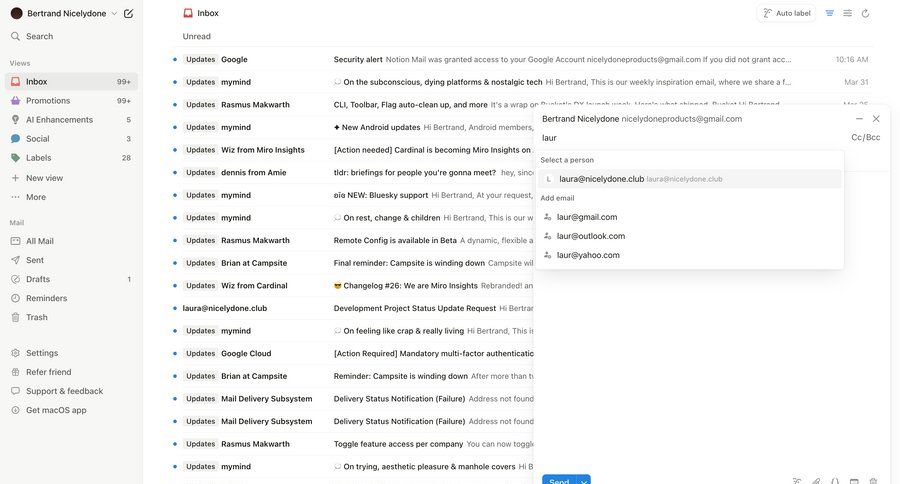Select laura@nicelydone.club from suggestions
This screenshot has height=484, width=900.
coord(690,179)
